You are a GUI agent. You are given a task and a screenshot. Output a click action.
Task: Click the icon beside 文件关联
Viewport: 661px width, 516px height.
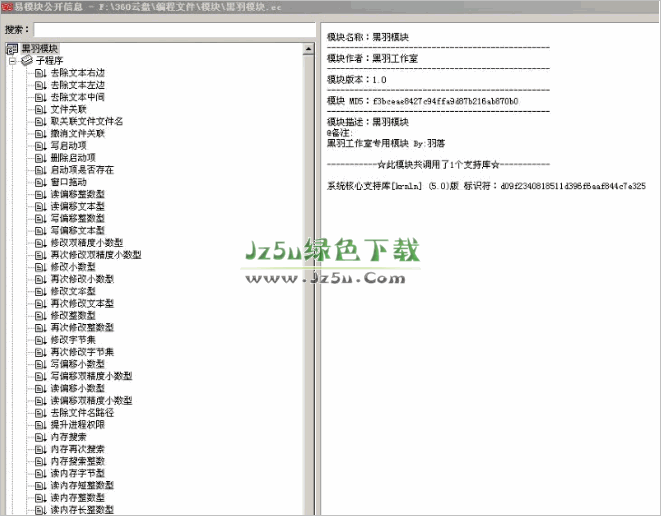(x=41, y=110)
